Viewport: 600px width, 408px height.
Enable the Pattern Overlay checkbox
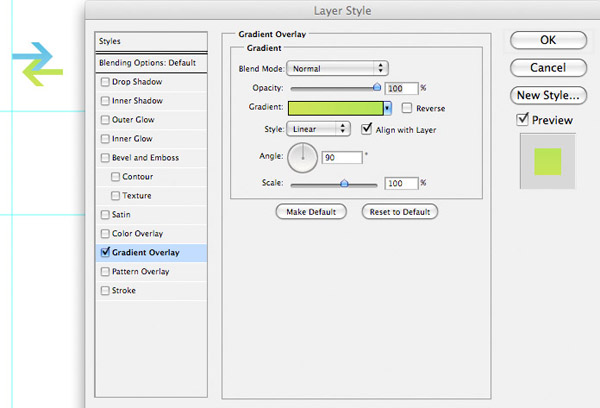coord(105,271)
